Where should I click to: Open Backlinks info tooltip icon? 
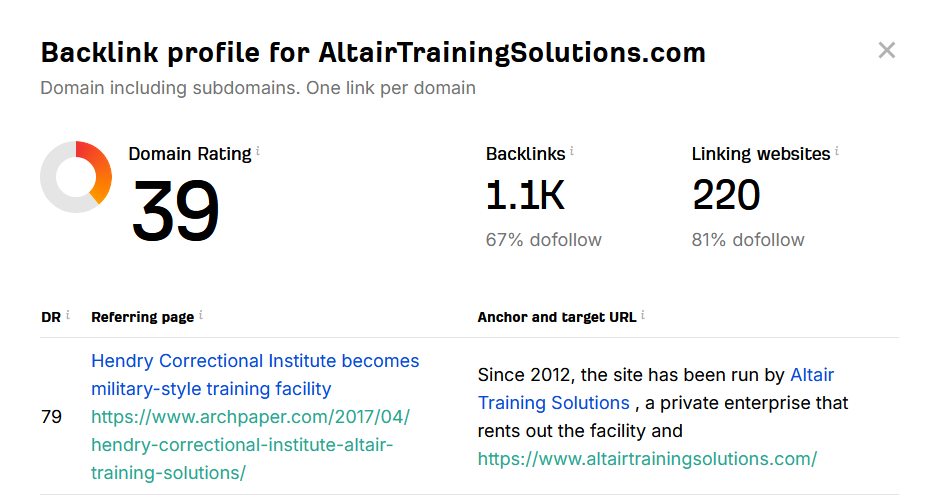[x=572, y=151]
